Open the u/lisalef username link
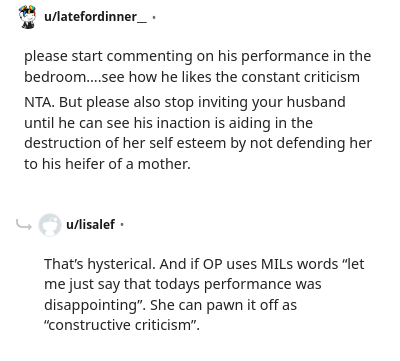Screen dimensions: 400x361 click(x=91, y=224)
